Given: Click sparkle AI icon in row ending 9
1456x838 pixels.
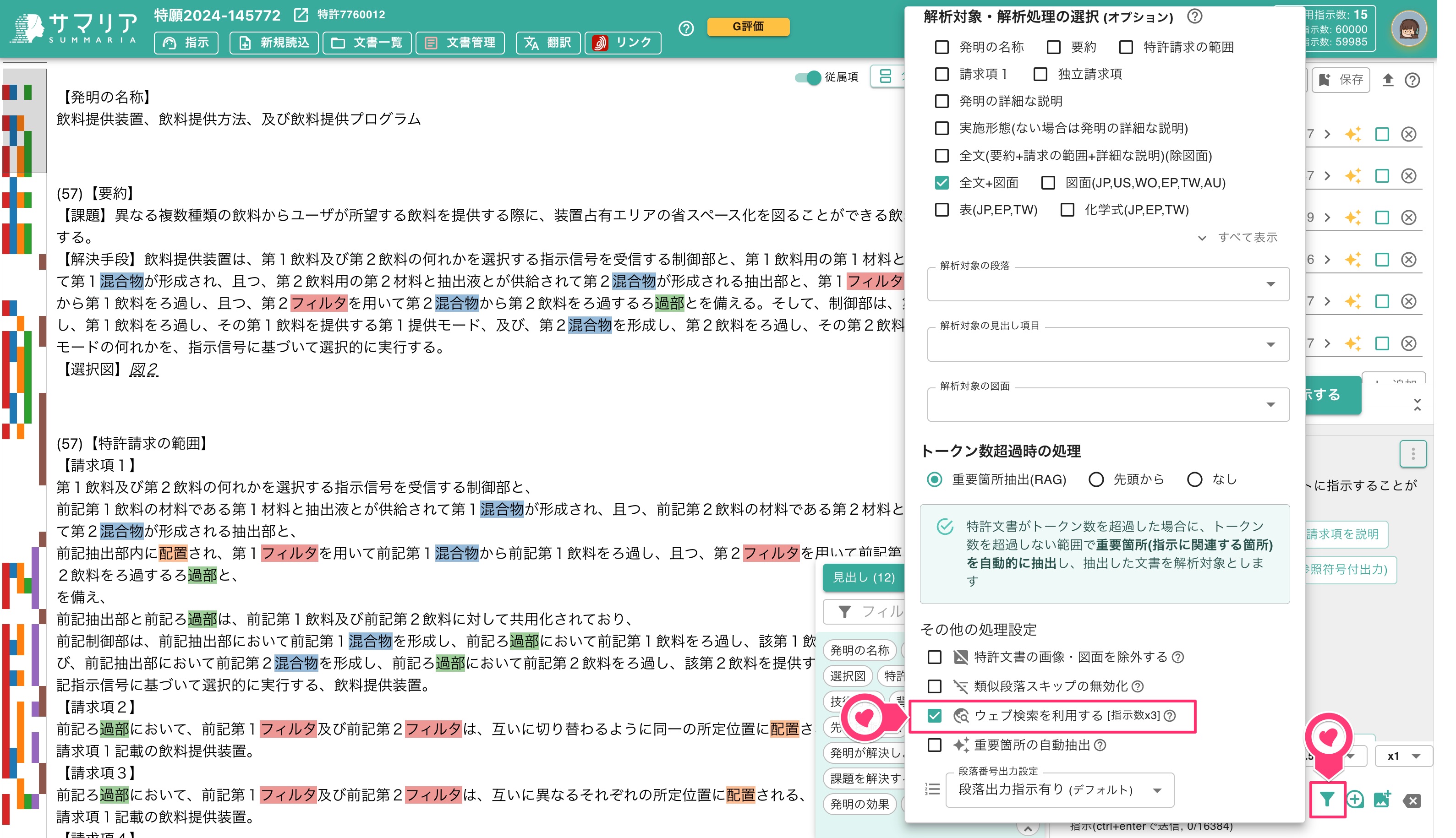Looking at the screenshot, I should click(x=1353, y=218).
